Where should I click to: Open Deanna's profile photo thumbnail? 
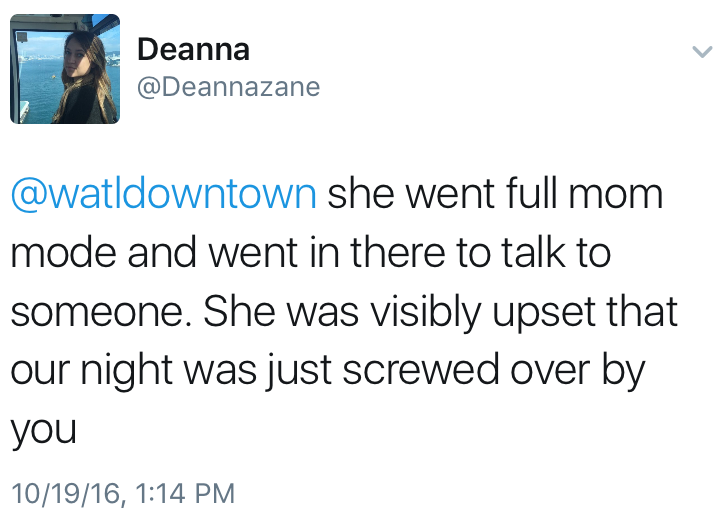pos(65,69)
